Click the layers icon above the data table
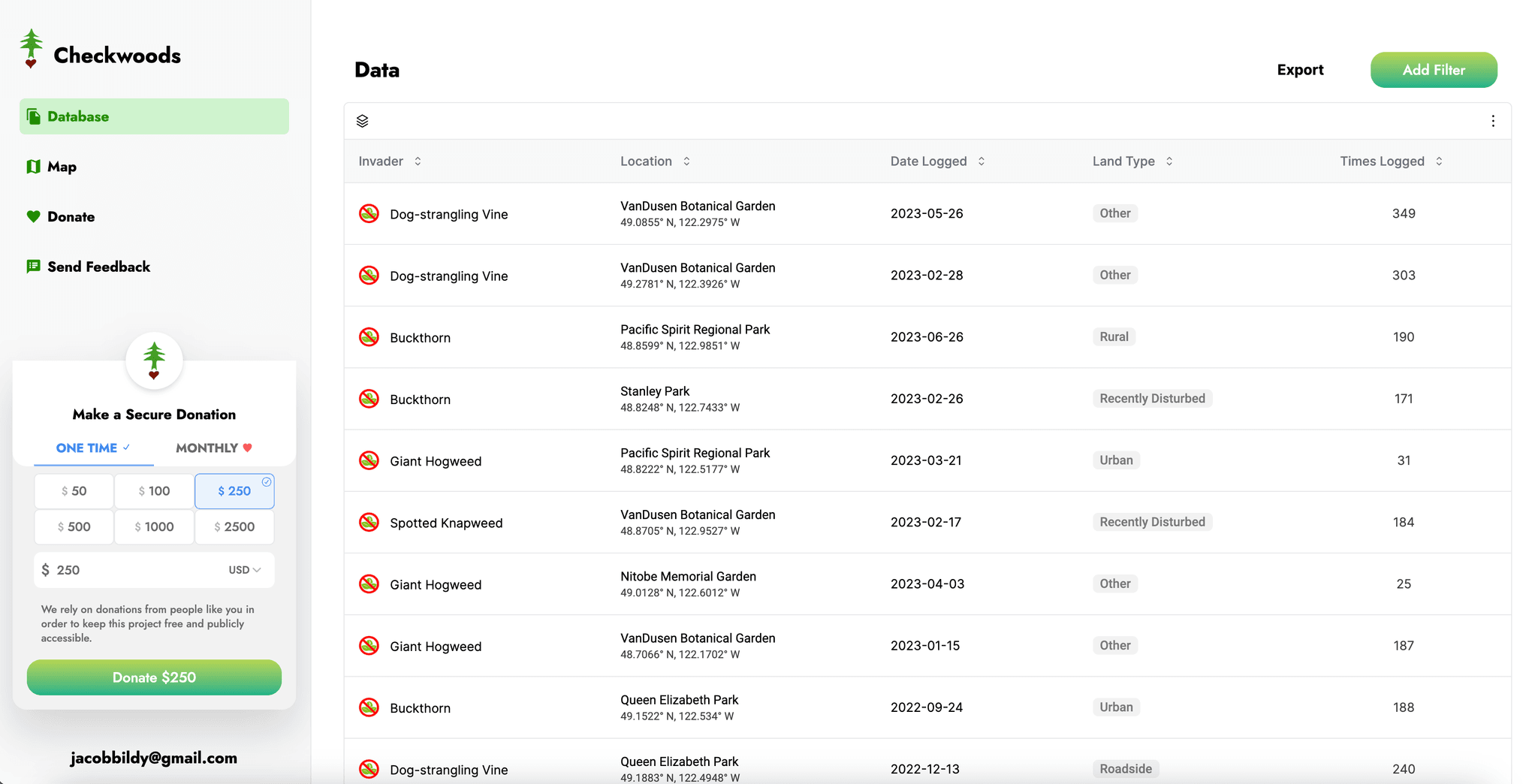Image resolution: width=1538 pixels, height=784 pixels. 363,120
